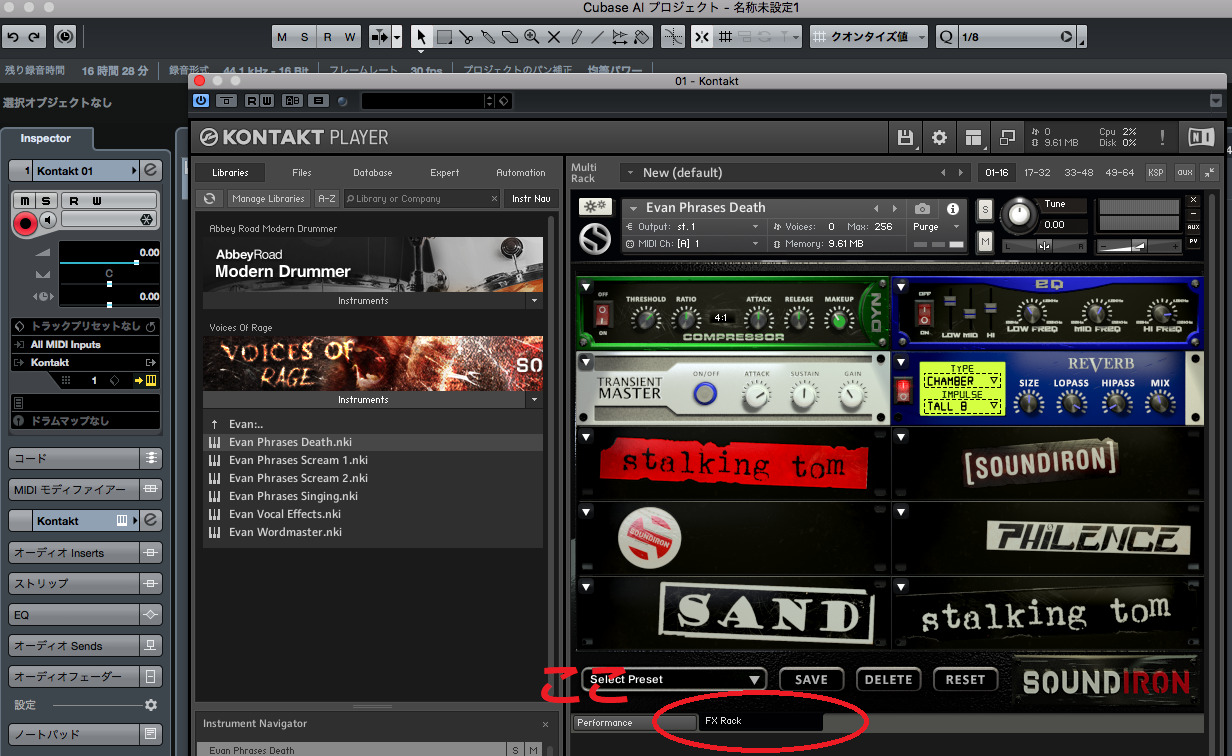Open Kontakt save/load disk menu
The height and width of the screenshot is (756, 1232).
coord(906,138)
